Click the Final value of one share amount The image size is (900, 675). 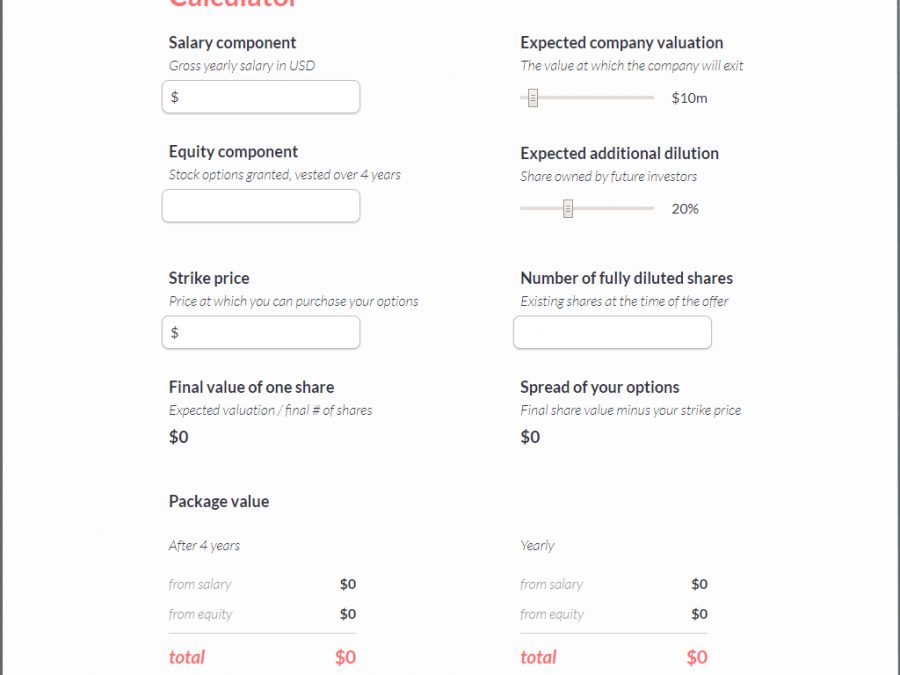coord(179,437)
